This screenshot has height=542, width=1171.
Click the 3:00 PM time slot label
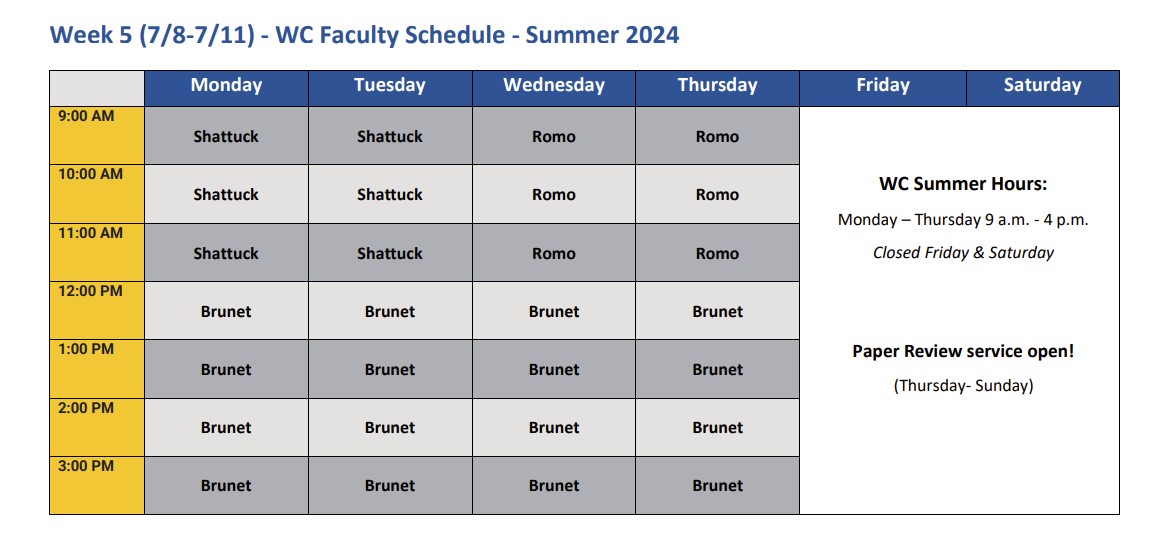87,466
